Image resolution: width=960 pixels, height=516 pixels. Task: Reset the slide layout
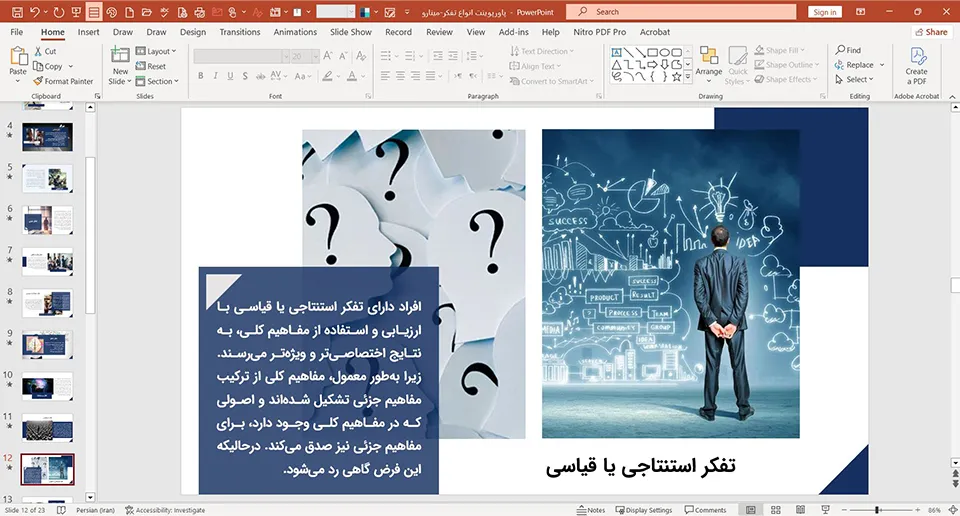tap(151, 66)
